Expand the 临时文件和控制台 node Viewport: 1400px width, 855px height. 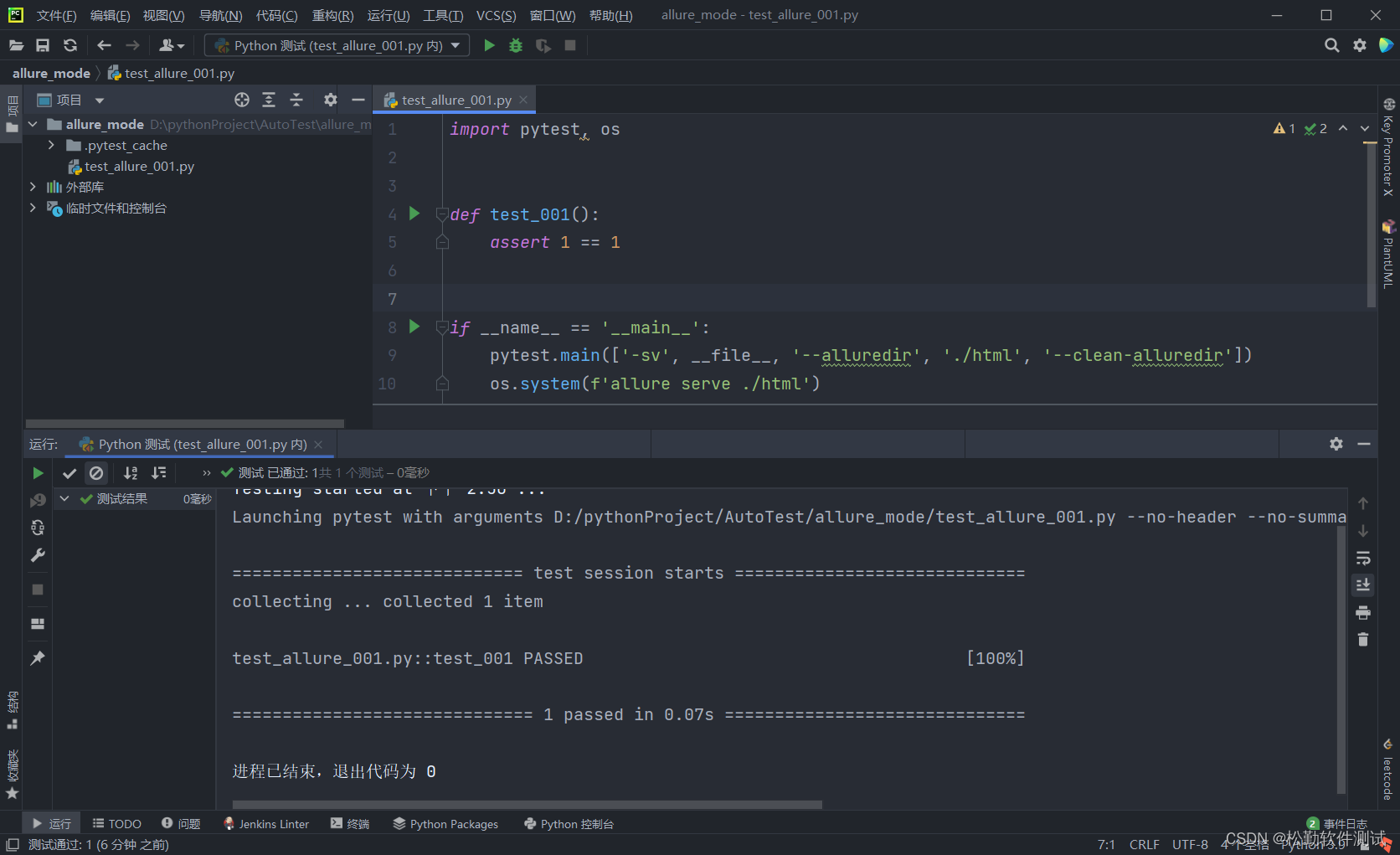(33, 208)
